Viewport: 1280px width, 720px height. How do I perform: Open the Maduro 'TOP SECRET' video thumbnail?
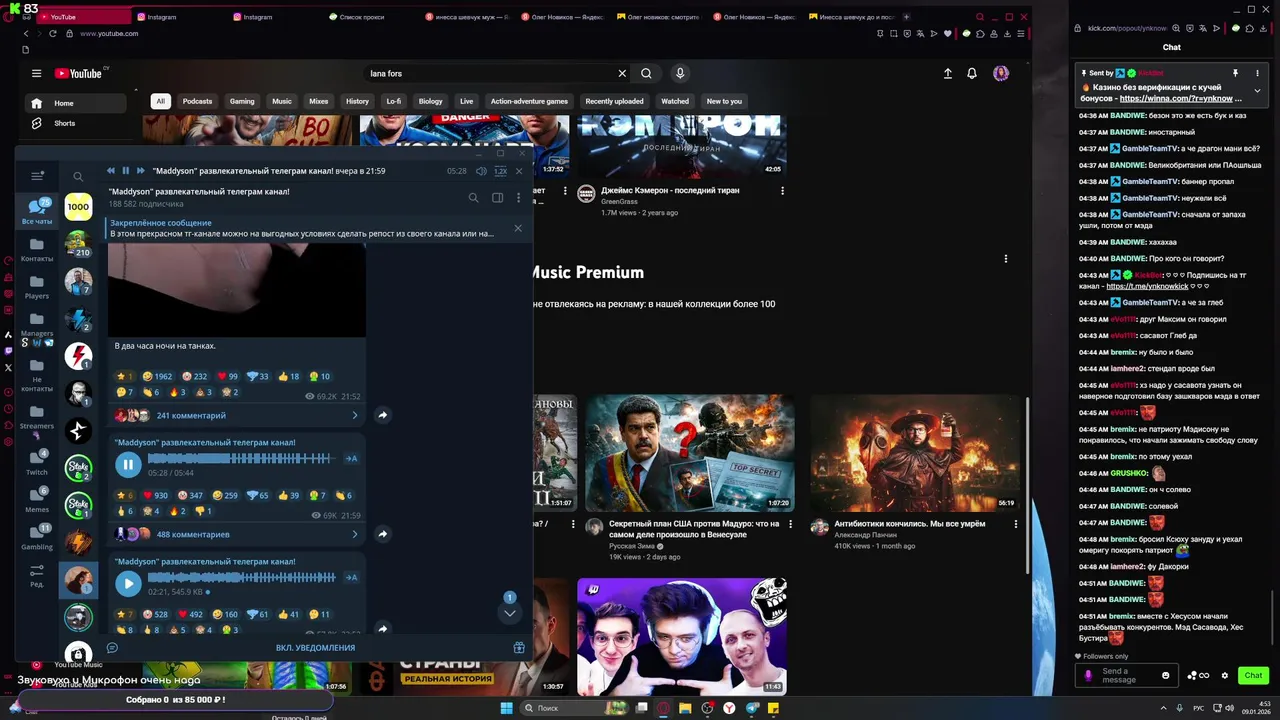tap(690, 453)
